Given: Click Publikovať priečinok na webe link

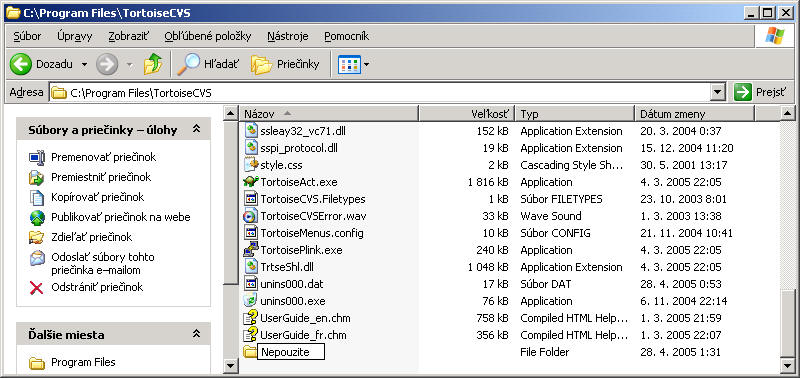Looking at the screenshot, I should [x=120, y=217].
